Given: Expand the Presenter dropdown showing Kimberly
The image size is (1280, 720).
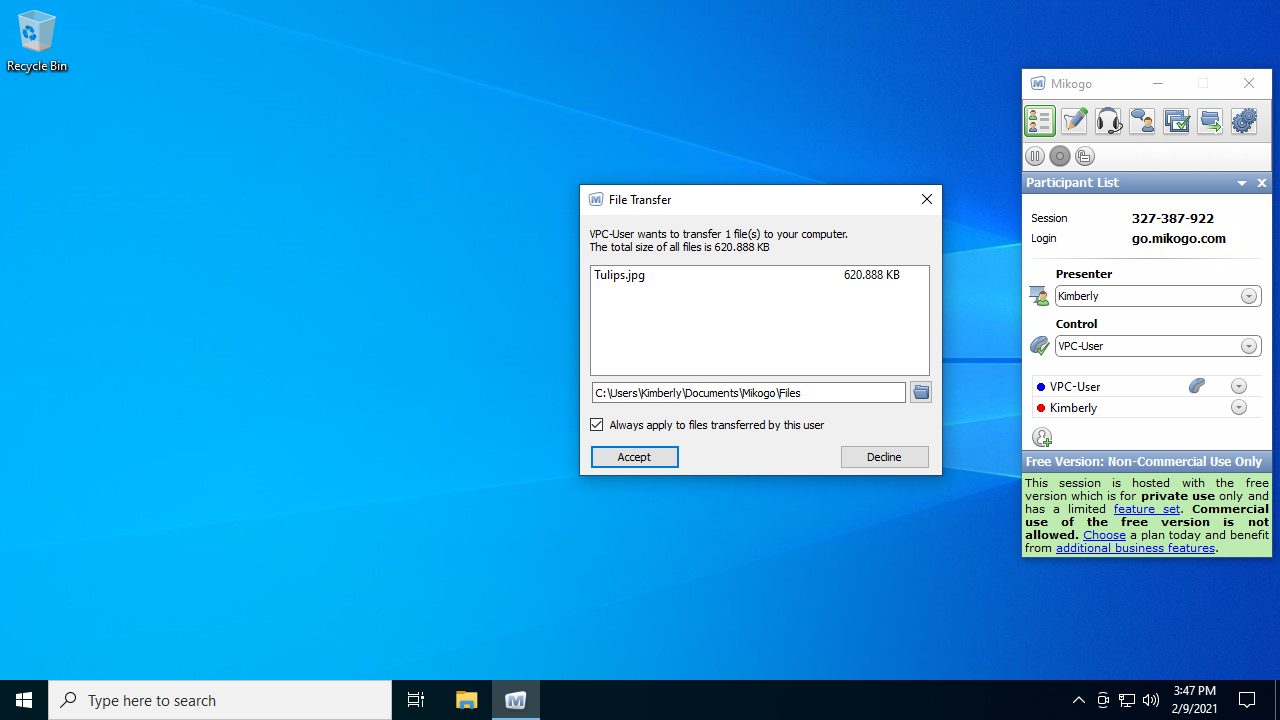Looking at the screenshot, I should [1249, 296].
